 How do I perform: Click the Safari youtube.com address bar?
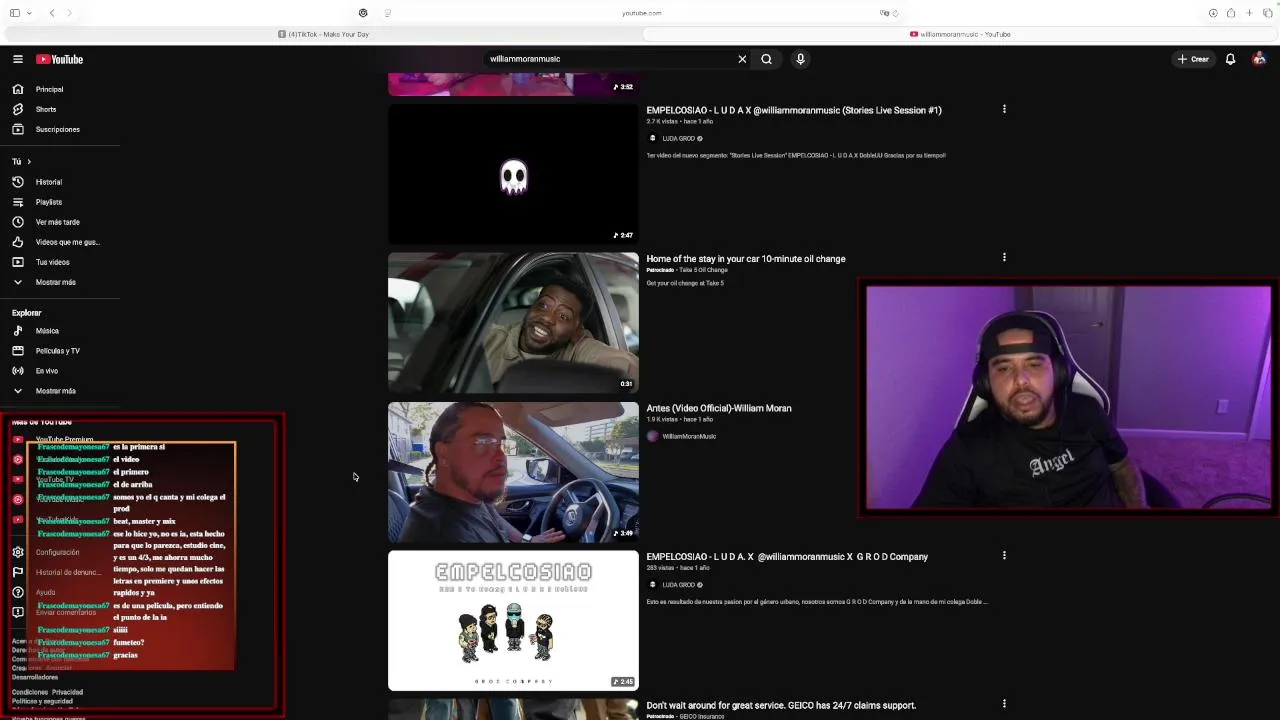(x=642, y=13)
